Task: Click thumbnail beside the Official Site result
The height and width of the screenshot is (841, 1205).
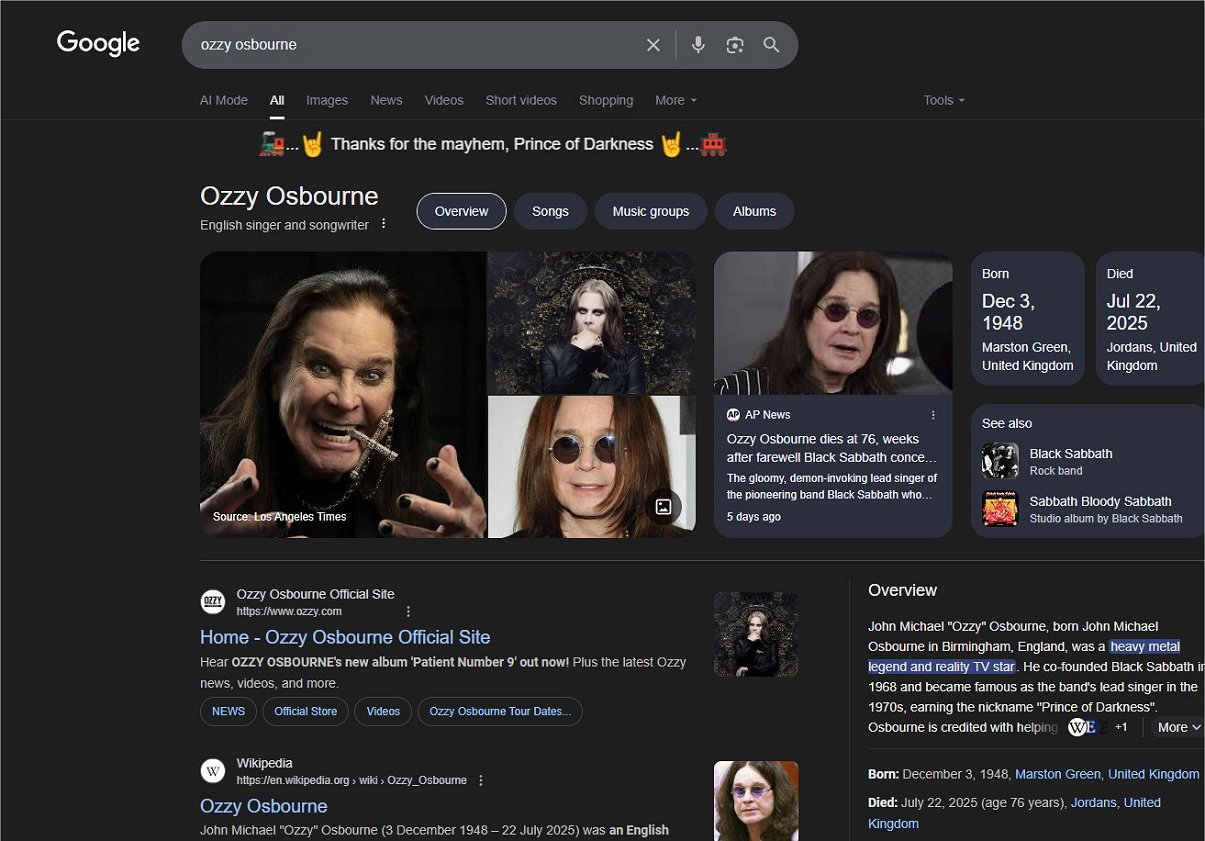Action: click(x=756, y=634)
